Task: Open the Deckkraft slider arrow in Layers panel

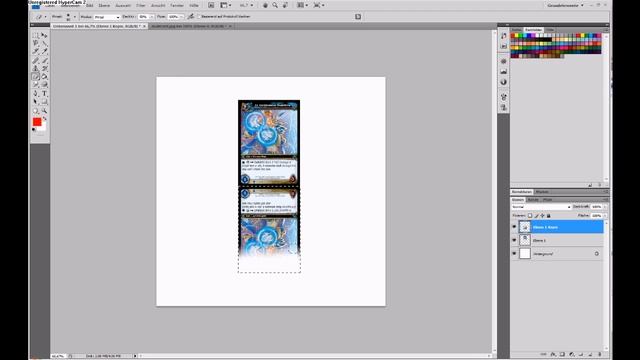Action: pyautogui.click(x=605, y=207)
